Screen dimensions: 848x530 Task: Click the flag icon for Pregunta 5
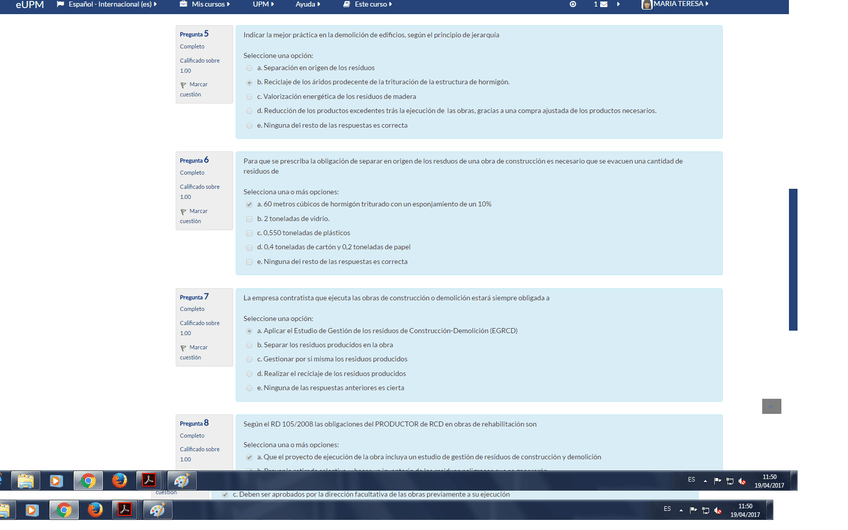(183, 85)
